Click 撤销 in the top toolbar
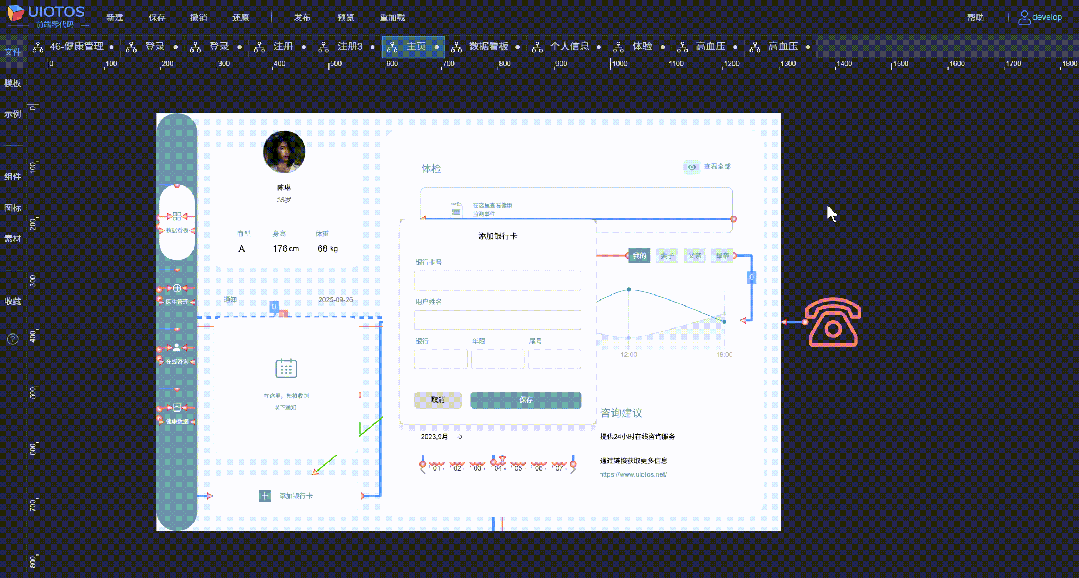The image size is (1079, 578). [x=198, y=17]
